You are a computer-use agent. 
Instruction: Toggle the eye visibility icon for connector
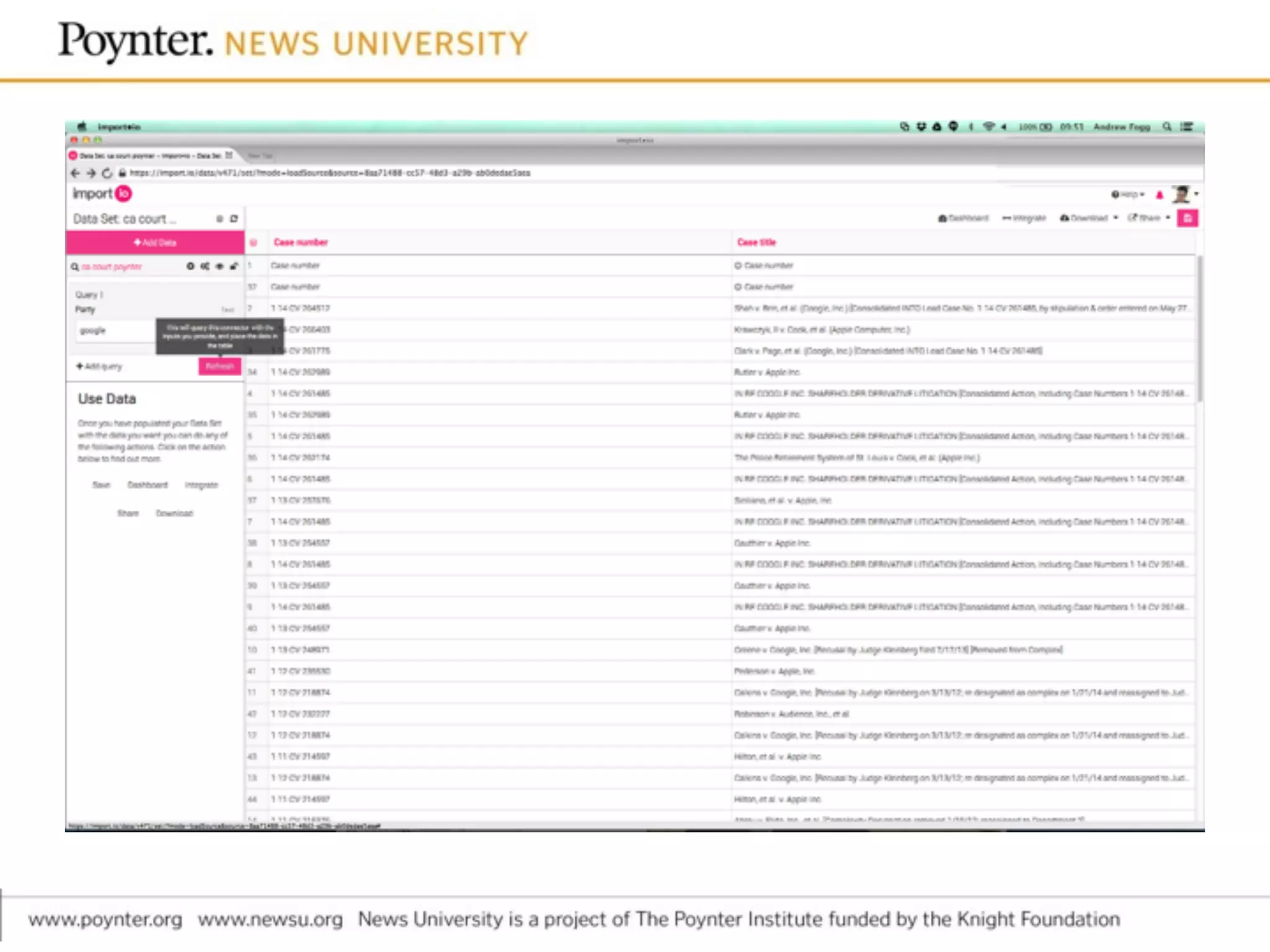click(x=220, y=267)
